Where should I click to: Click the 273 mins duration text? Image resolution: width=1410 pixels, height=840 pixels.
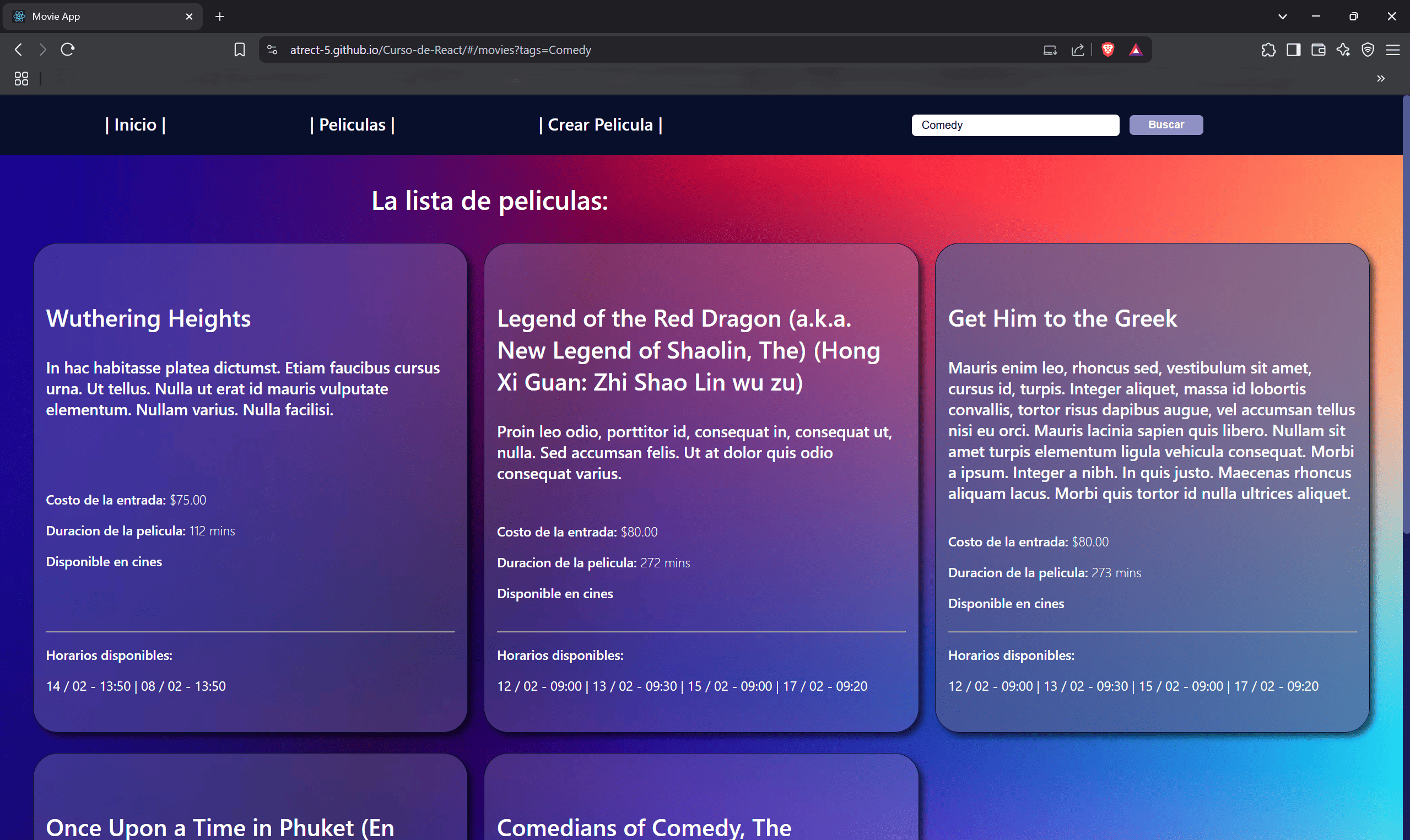(1116, 573)
